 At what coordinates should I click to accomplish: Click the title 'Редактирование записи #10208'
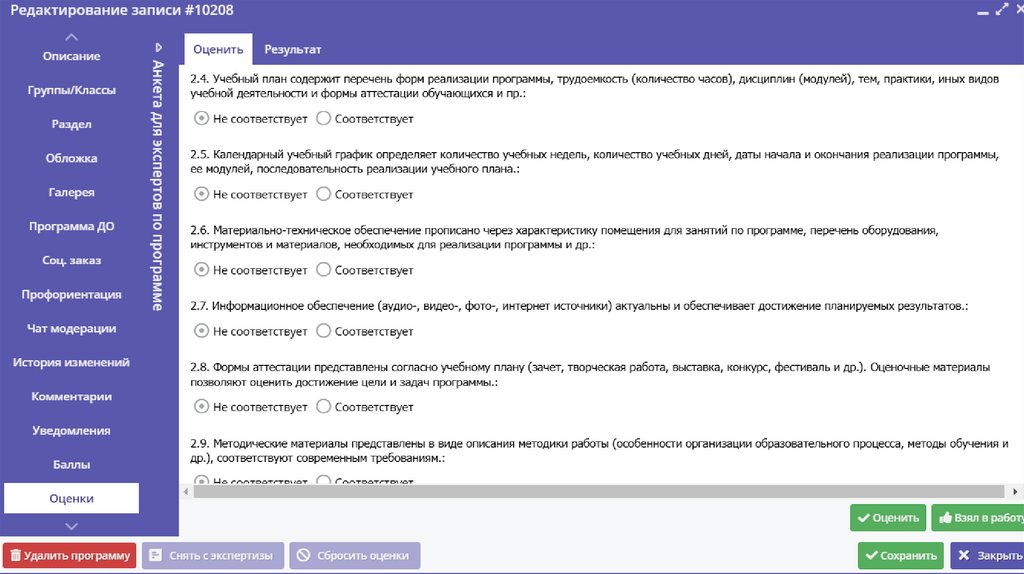click(121, 10)
